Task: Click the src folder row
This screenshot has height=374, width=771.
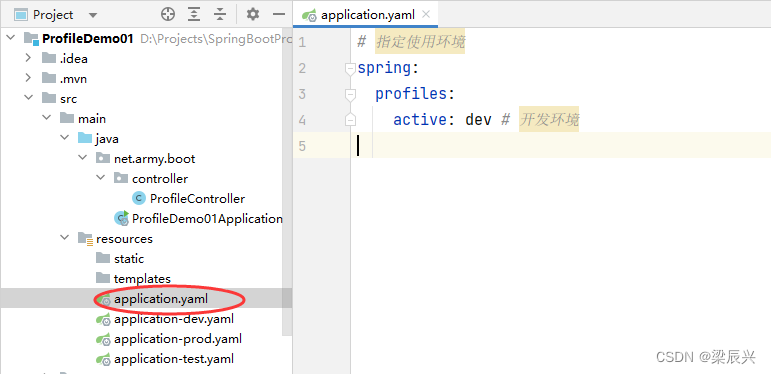Action: [146, 98]
